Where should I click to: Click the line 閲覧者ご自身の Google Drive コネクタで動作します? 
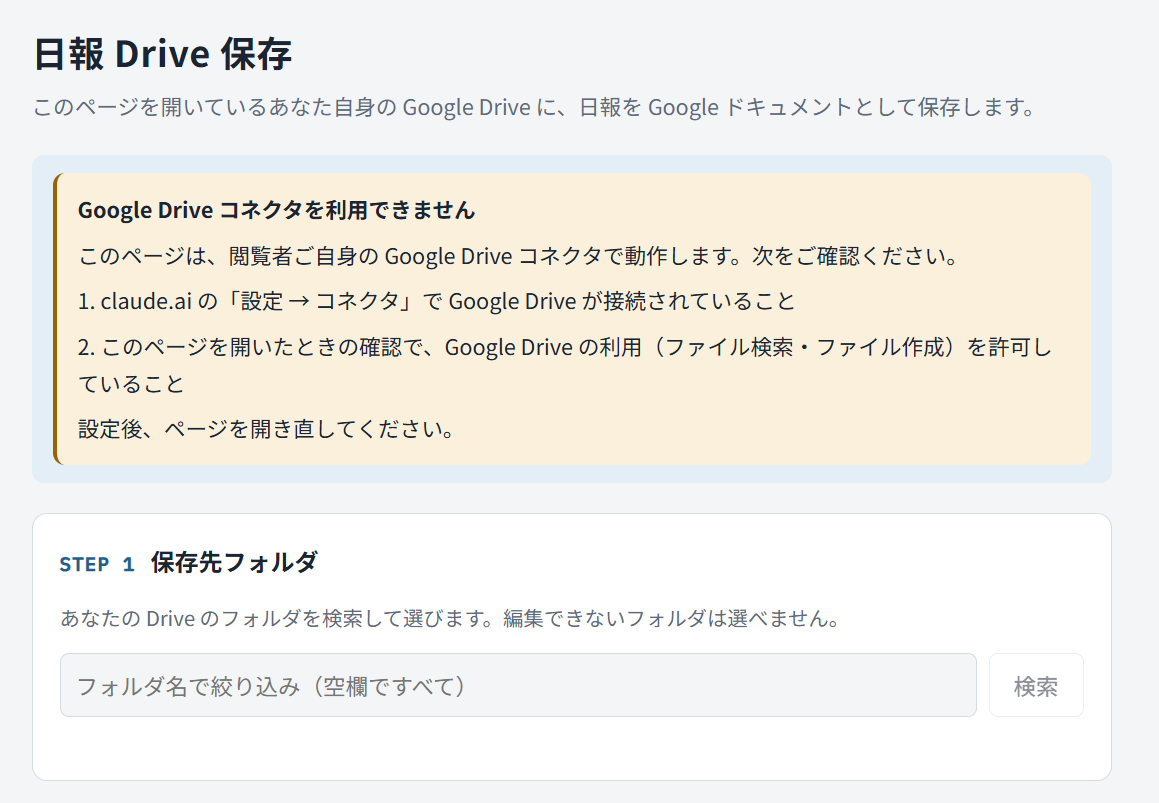pyautogui.click(x=518, y=256)
